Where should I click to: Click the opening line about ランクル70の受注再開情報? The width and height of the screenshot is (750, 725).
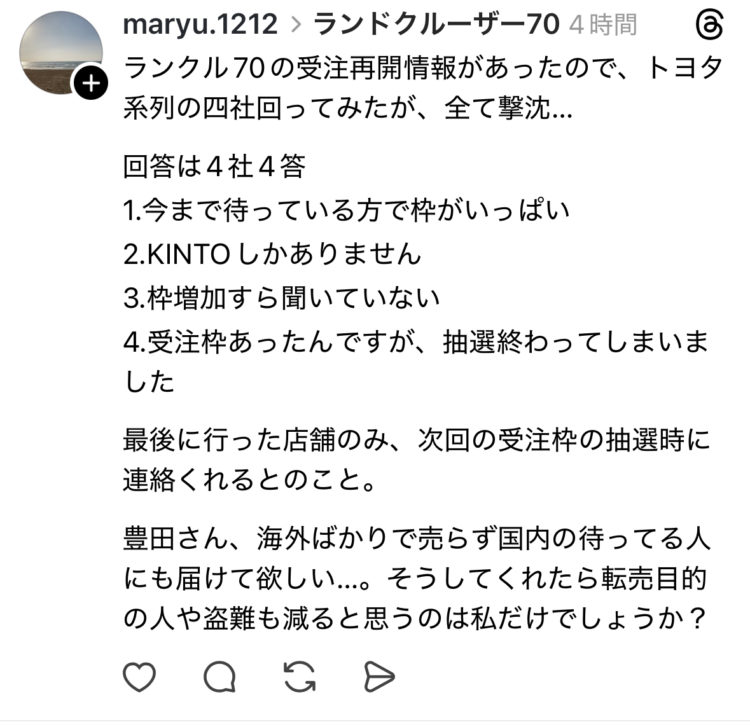423,88
